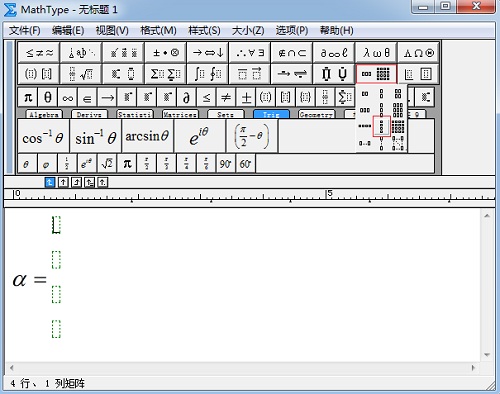Insert the not-equal ≠ symbol

[x=226, y=97]
